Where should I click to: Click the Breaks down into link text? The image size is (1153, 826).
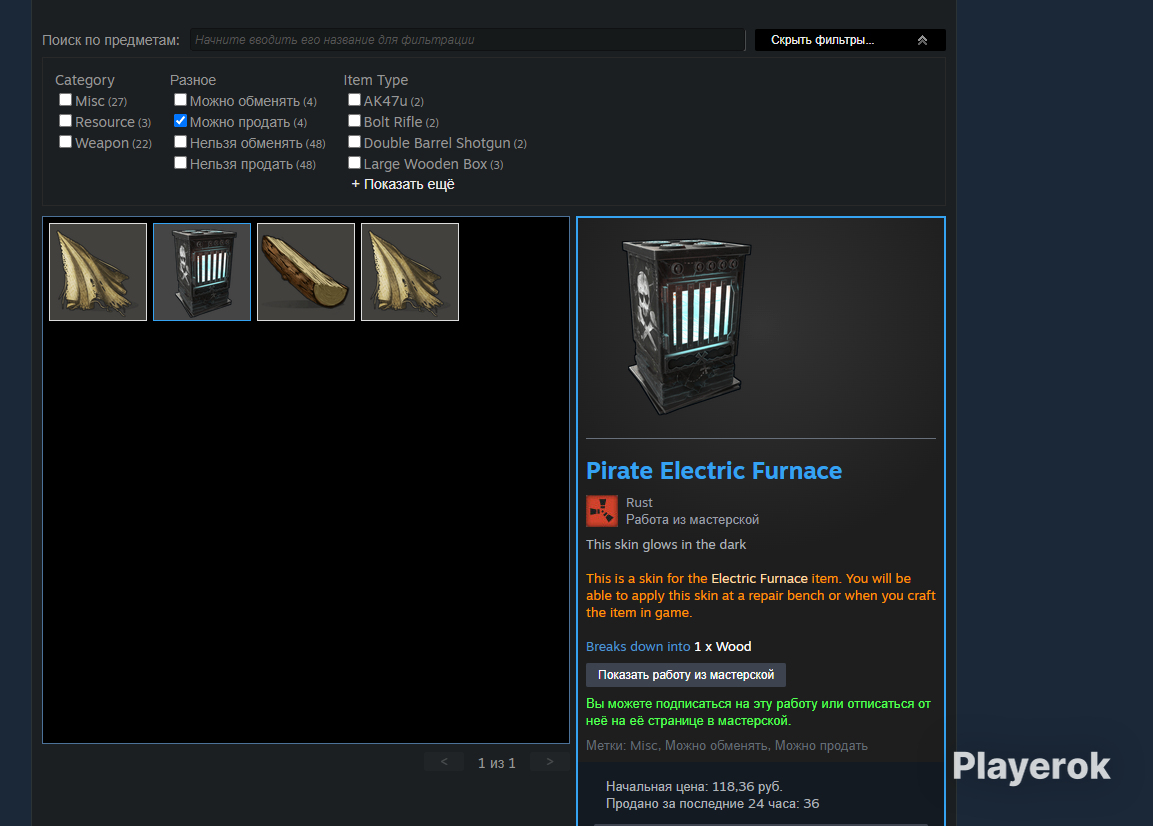point(638,647)
